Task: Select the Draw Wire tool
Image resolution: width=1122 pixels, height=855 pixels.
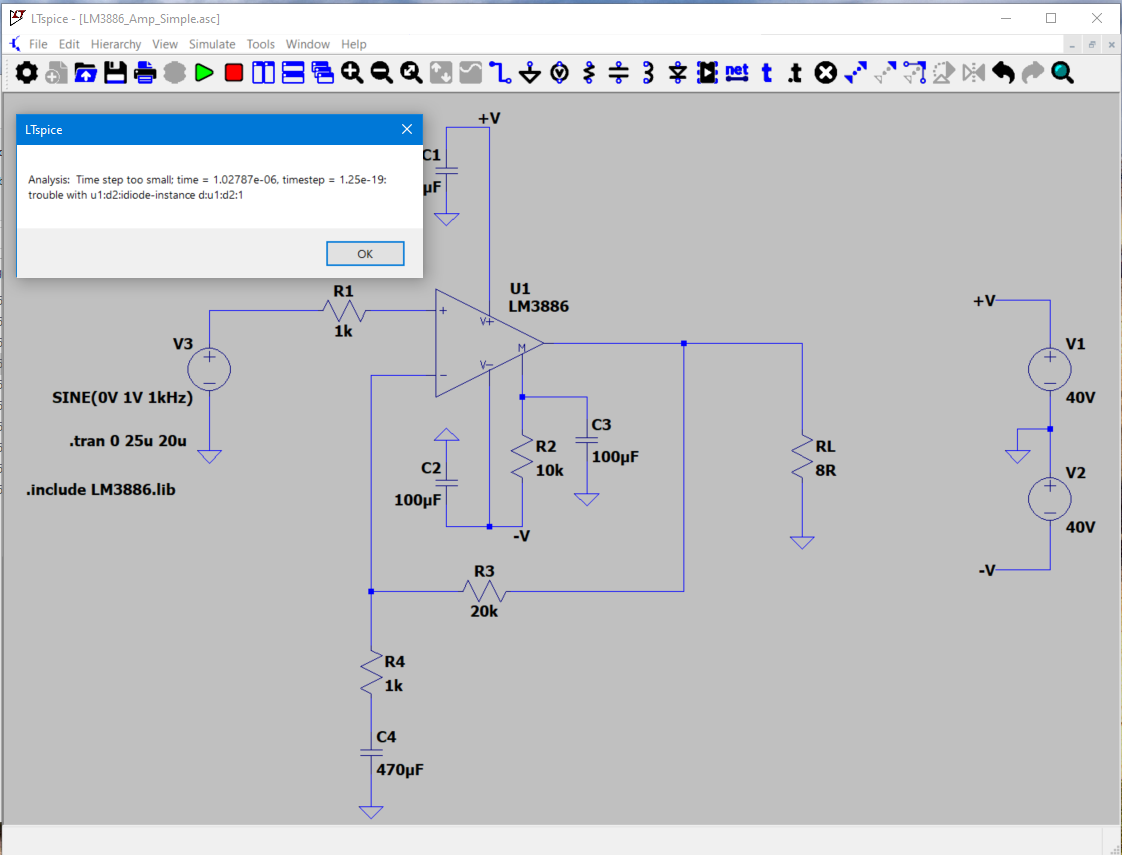Action: [x=500, y=72]
